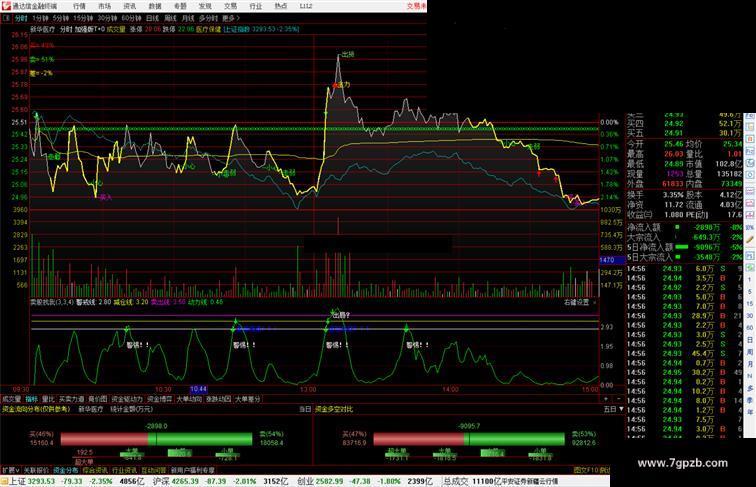Screen dimensions: 756x487
Task: Switch to the 60-minute period in the sidebar
Action: click(x=750, y=328)
